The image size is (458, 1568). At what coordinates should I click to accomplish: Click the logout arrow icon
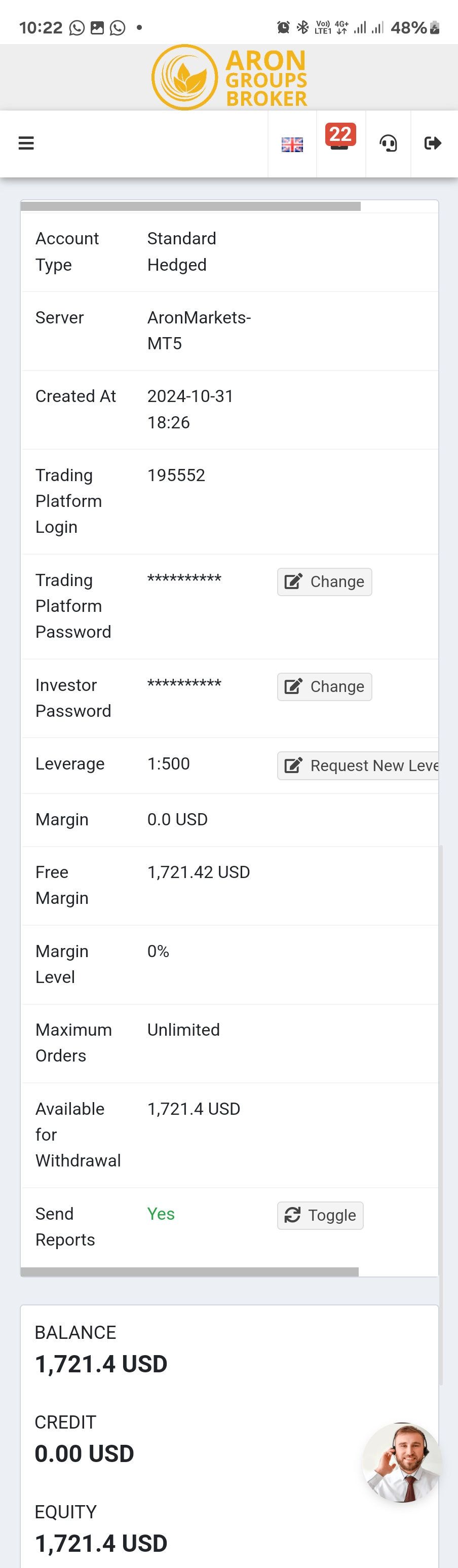pos(433,143)
